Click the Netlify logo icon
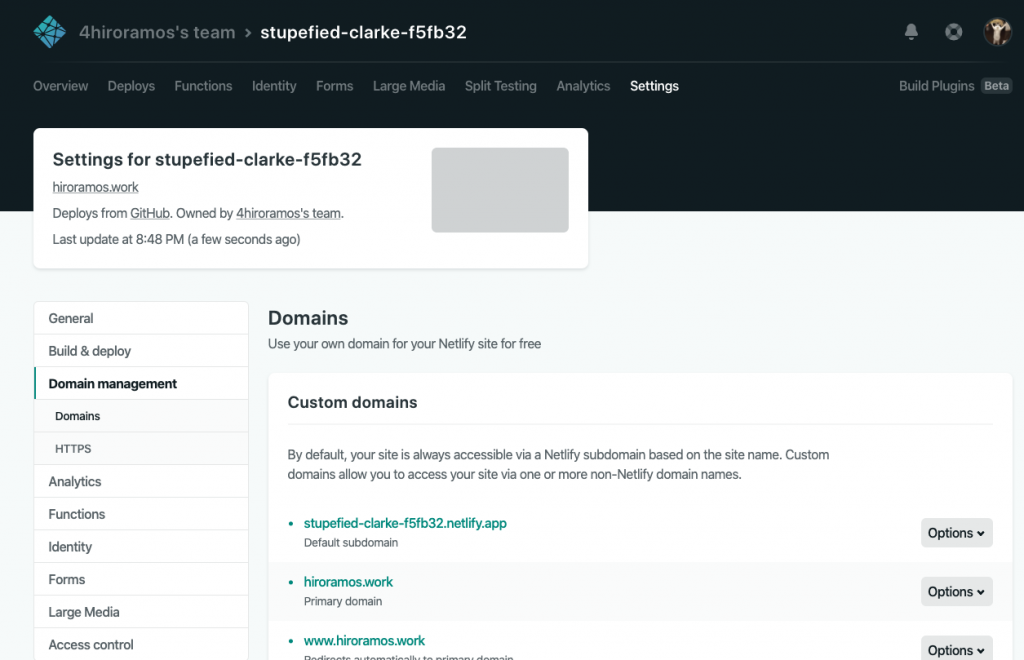The image size is (1024, 660). click(50, 32)
